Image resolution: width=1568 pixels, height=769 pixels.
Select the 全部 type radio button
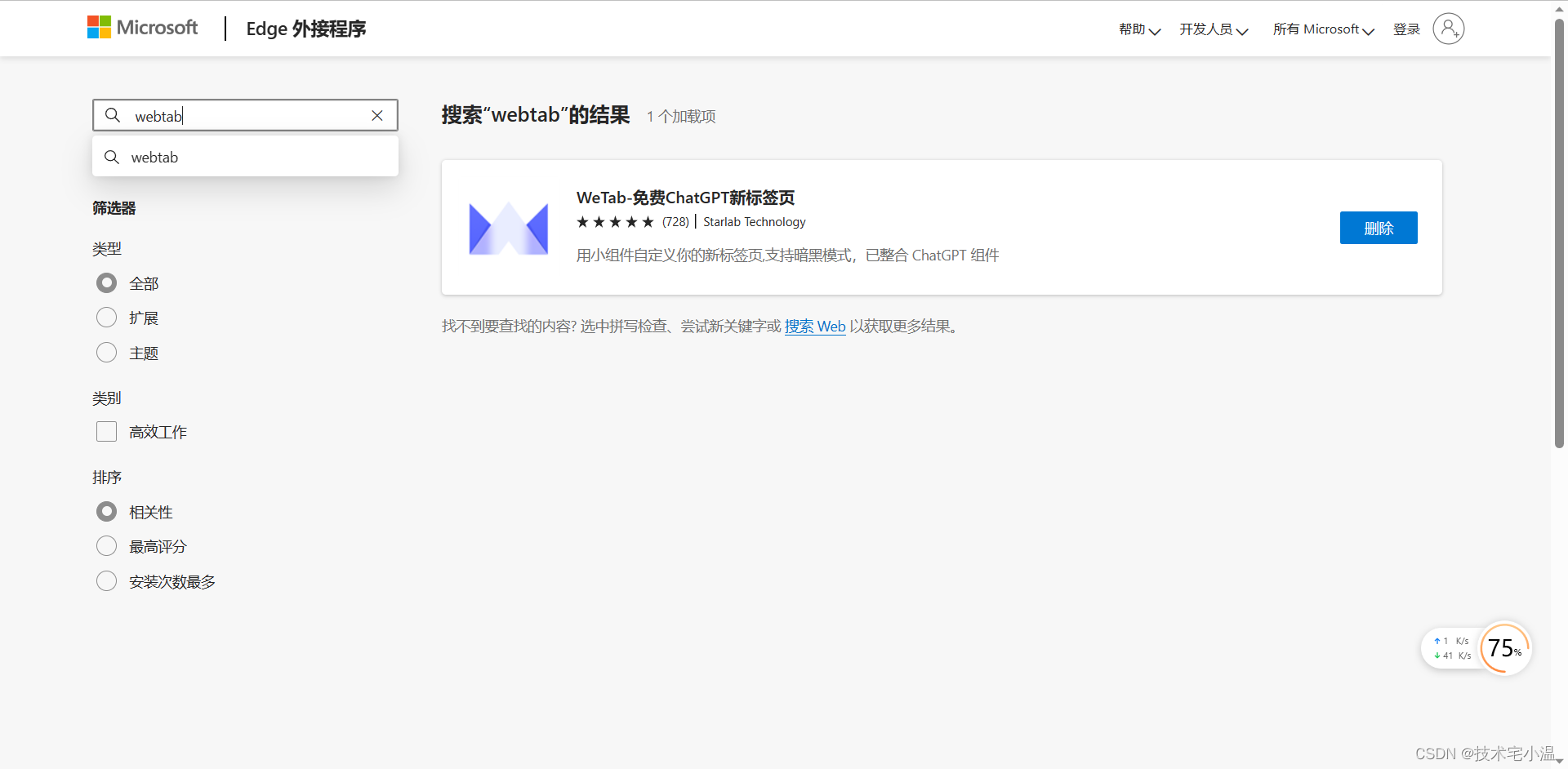(106, 283)
